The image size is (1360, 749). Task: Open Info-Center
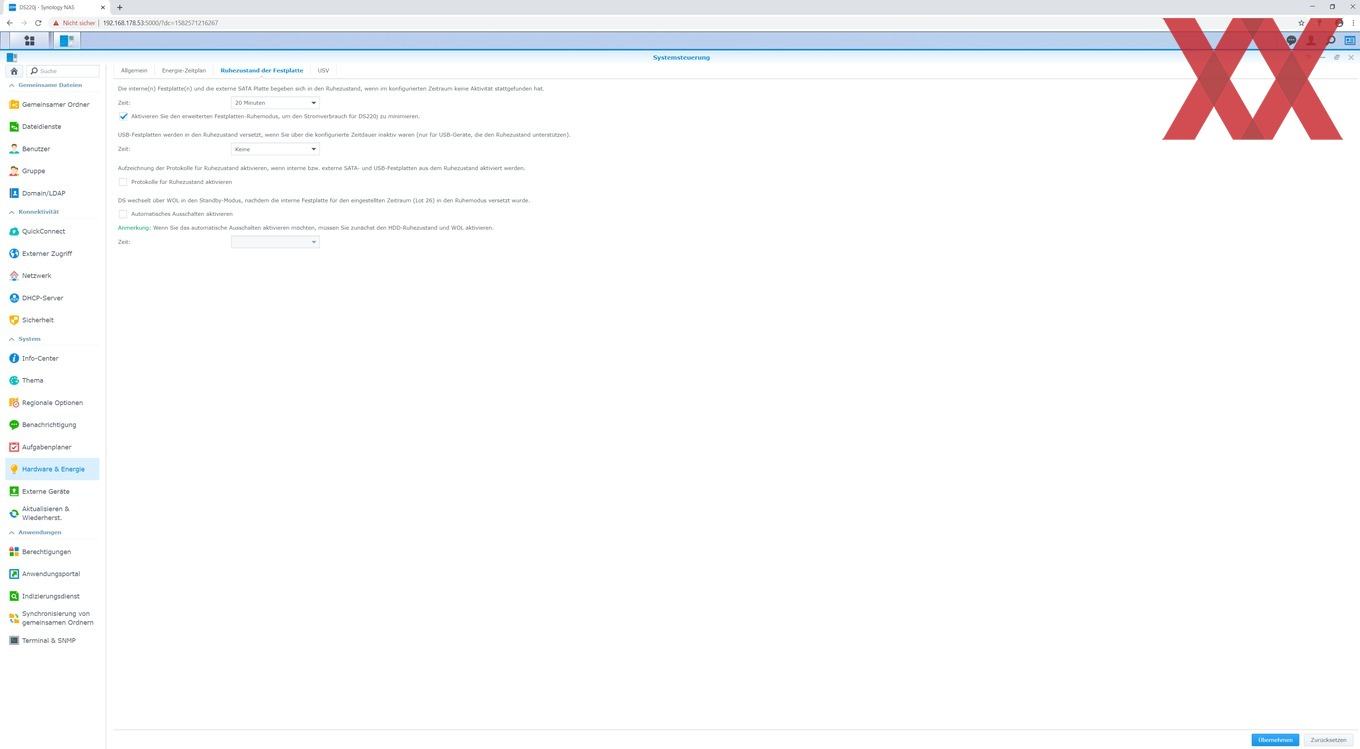tap(52, 358)
